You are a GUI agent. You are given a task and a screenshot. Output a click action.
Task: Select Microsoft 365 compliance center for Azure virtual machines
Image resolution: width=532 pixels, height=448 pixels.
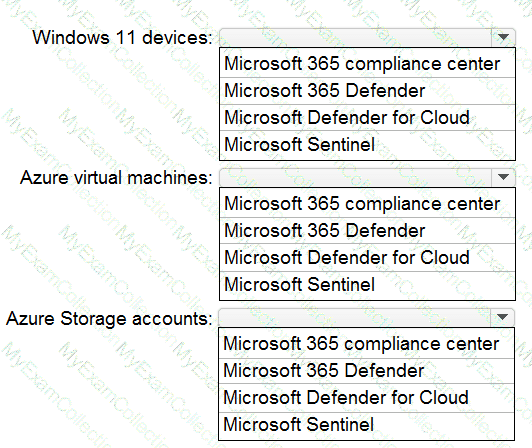tap(367, 203)
